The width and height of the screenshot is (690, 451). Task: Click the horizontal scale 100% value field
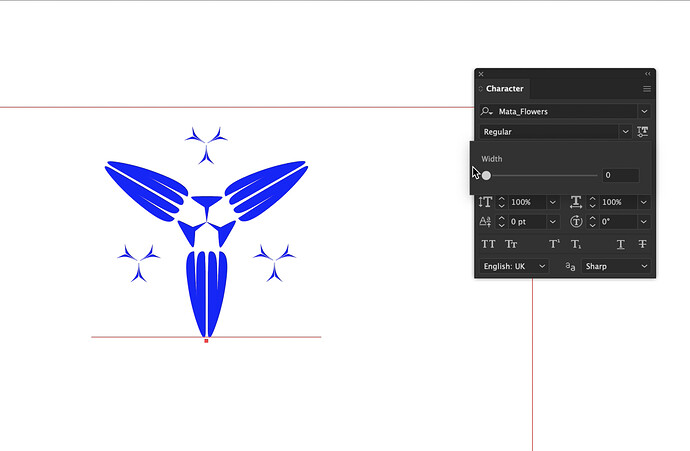[618, 202]
